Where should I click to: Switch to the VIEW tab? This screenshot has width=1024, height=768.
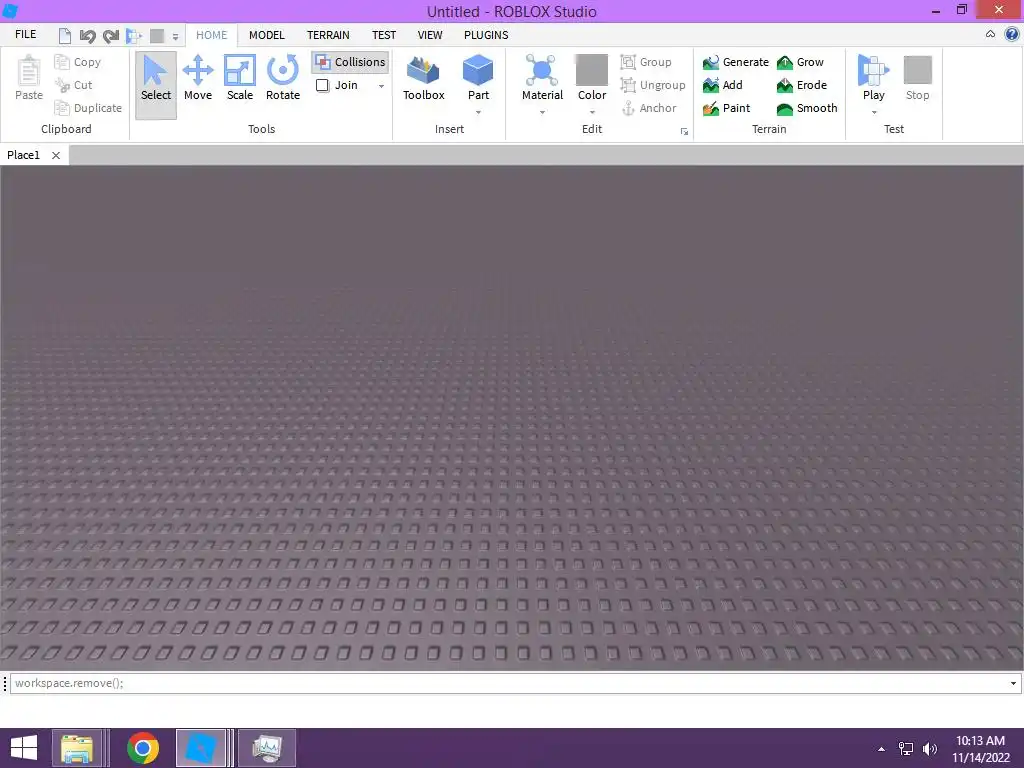430,35
